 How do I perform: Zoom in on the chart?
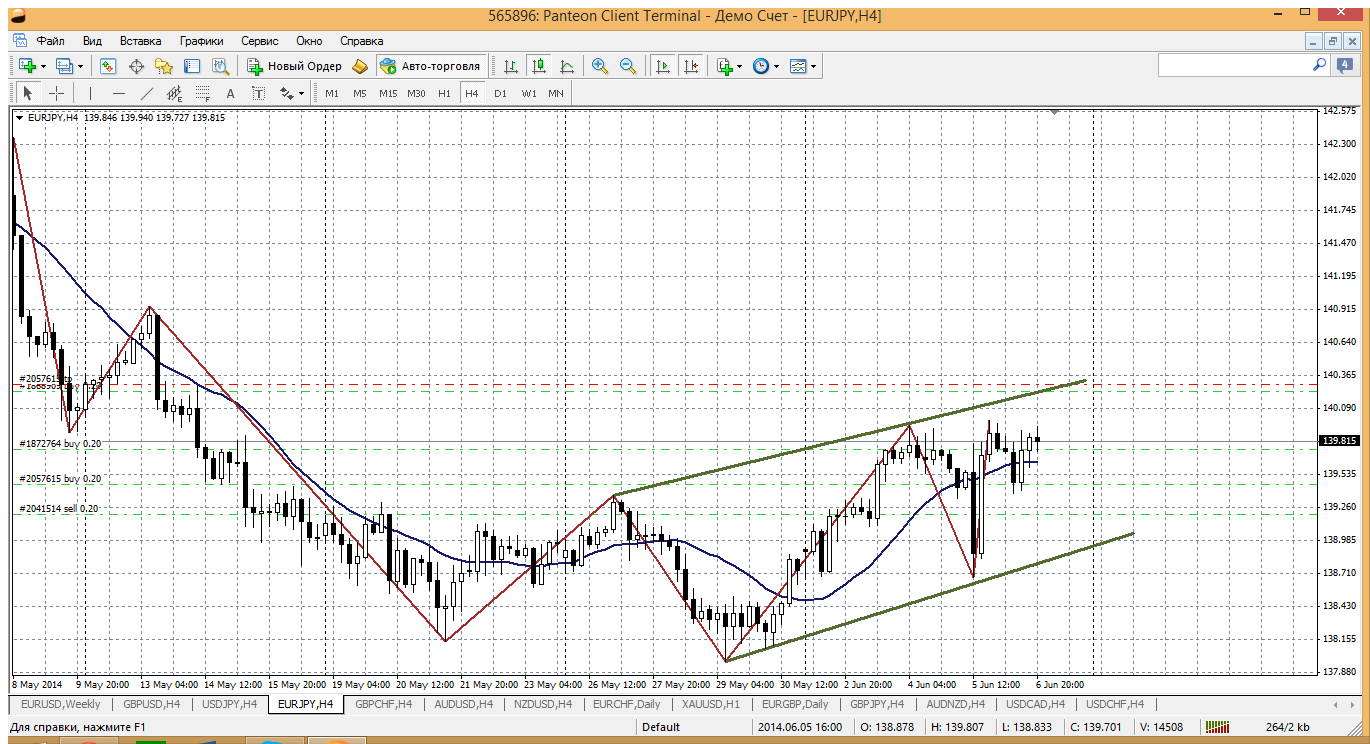(600, 66)
